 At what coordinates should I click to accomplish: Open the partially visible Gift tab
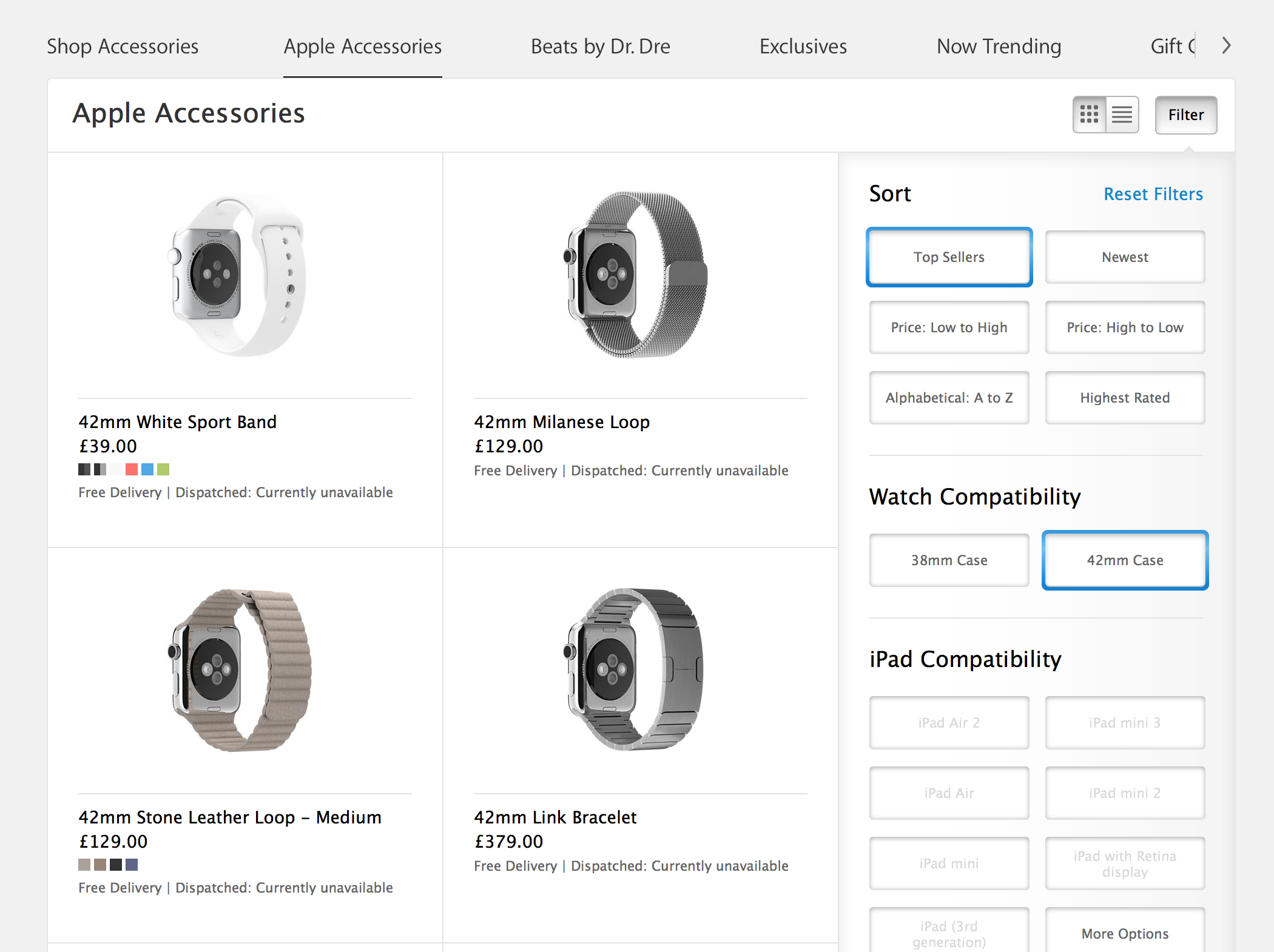click(x=1173, y=46)
